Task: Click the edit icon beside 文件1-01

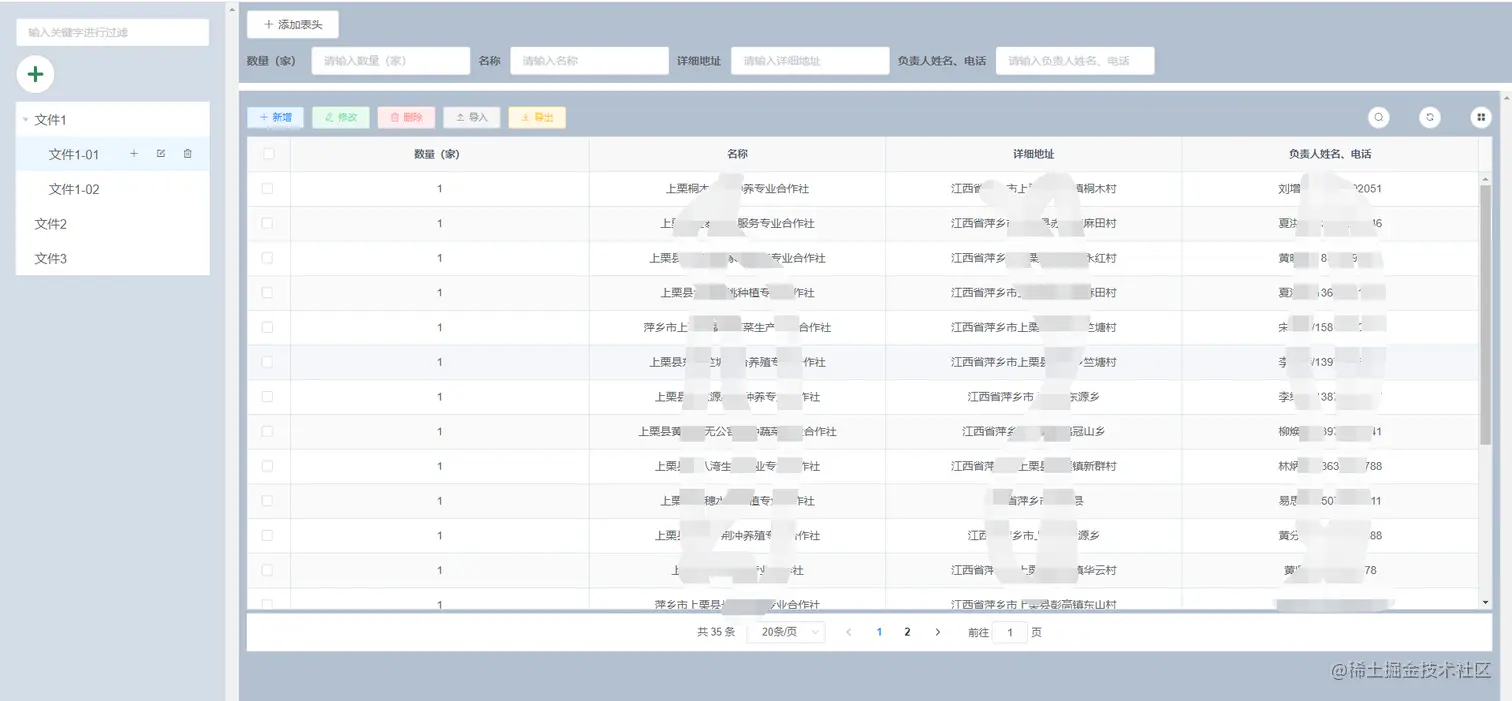Action: (x=161, y=154)
